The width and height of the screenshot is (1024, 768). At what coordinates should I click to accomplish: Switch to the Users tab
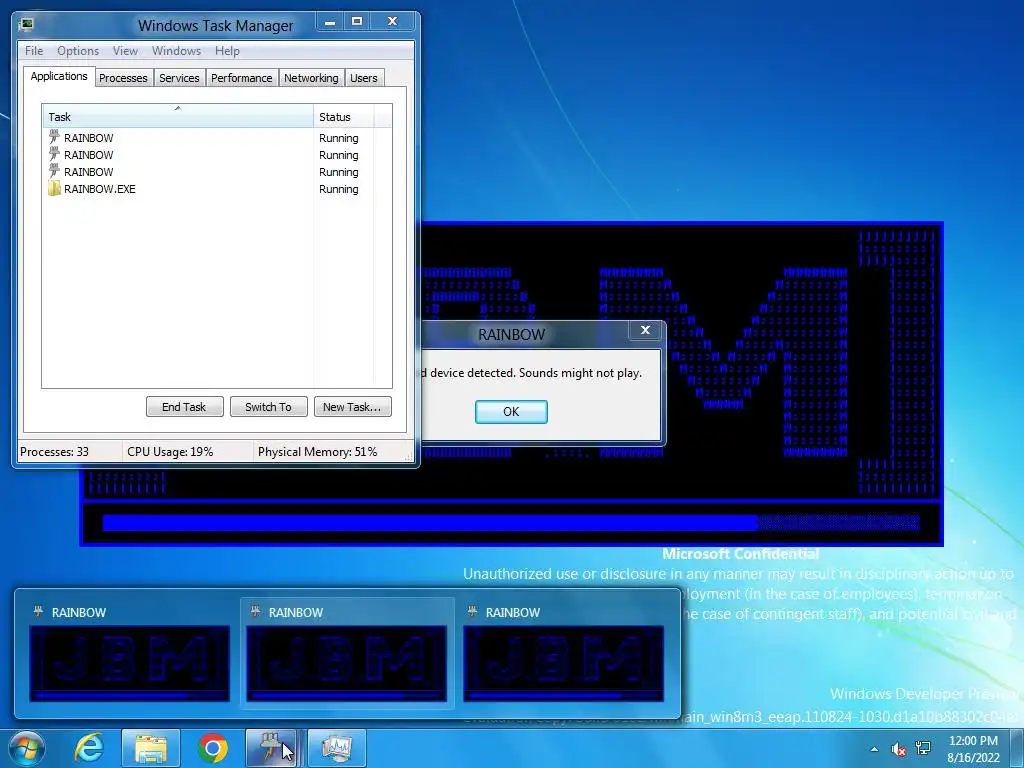[x=364, y=78]
